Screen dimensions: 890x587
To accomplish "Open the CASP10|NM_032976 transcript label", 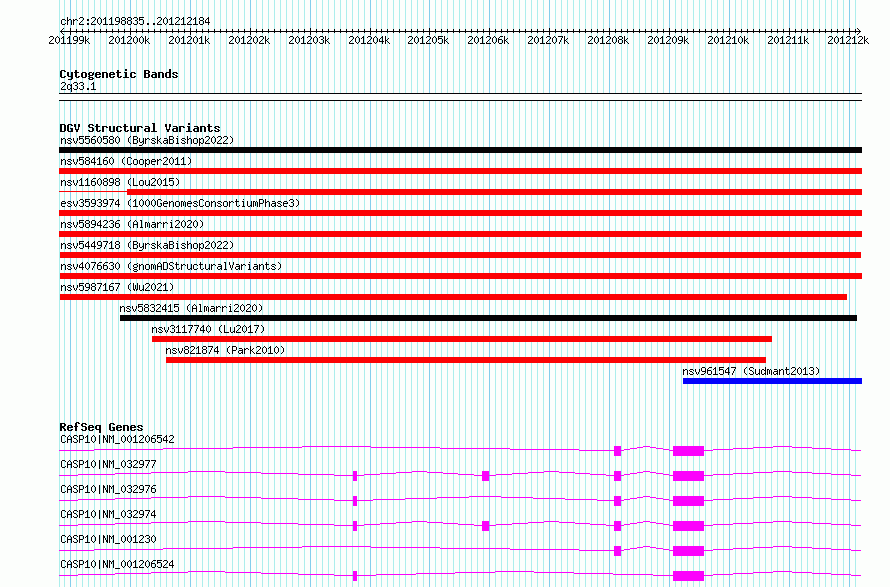I will [x=108, y=489].
